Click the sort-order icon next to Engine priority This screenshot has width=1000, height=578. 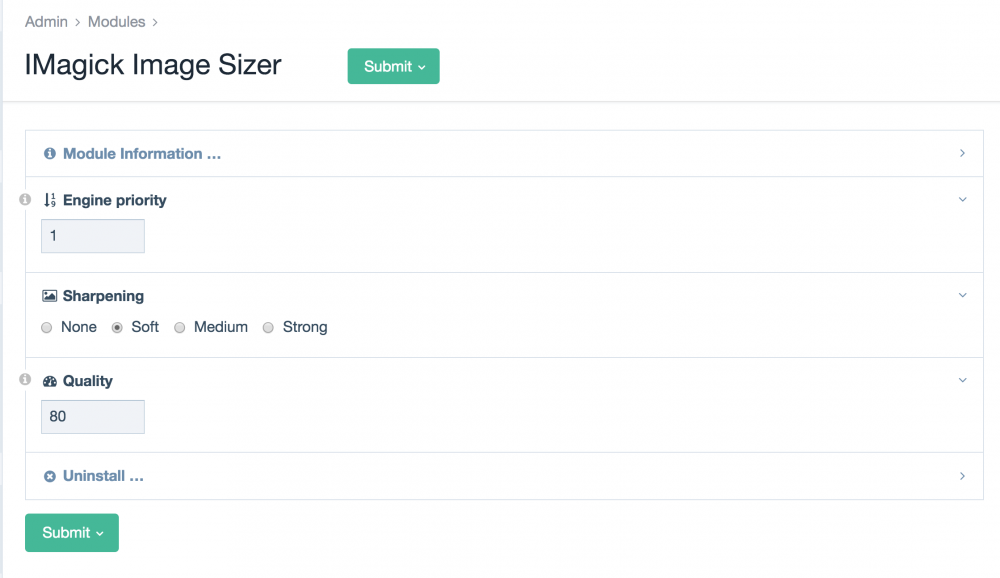coord(50,200)
